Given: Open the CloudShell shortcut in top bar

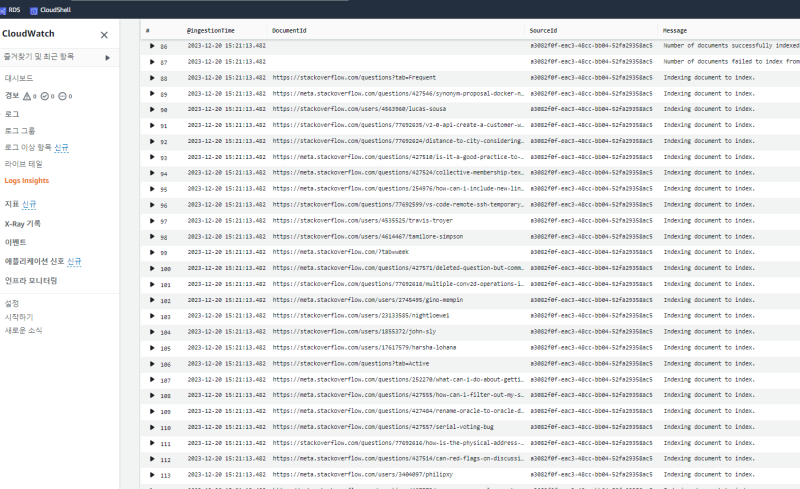Looking at the screenshot, I should pos(51,10).
